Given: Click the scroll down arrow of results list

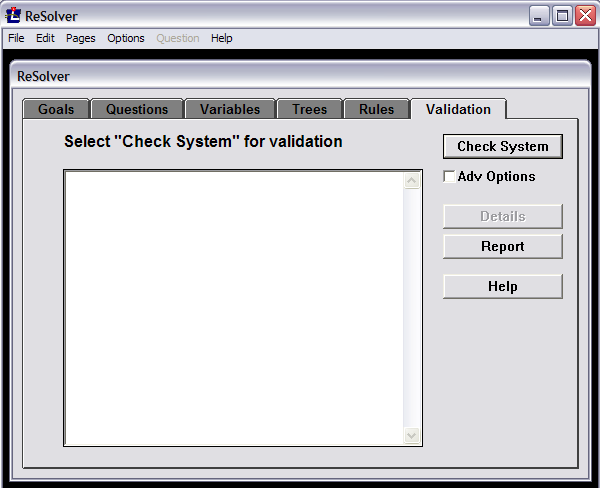Looking at the screenshot, I should click(412, 436).
